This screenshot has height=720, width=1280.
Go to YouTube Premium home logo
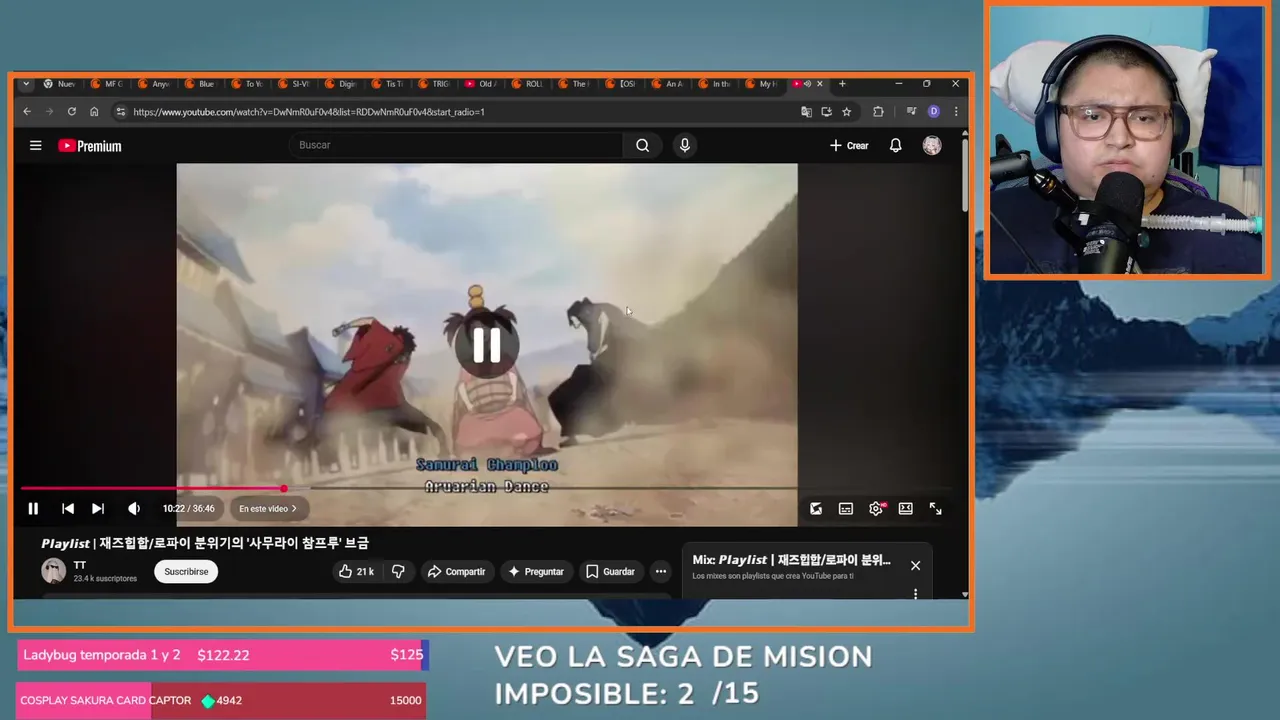pos(90,146)
